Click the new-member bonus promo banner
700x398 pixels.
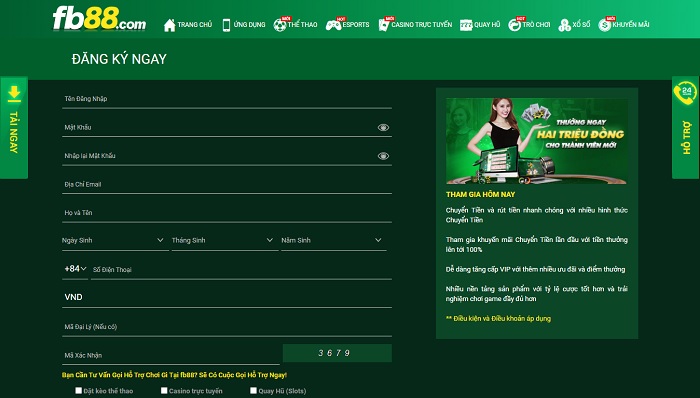point(537,141)
